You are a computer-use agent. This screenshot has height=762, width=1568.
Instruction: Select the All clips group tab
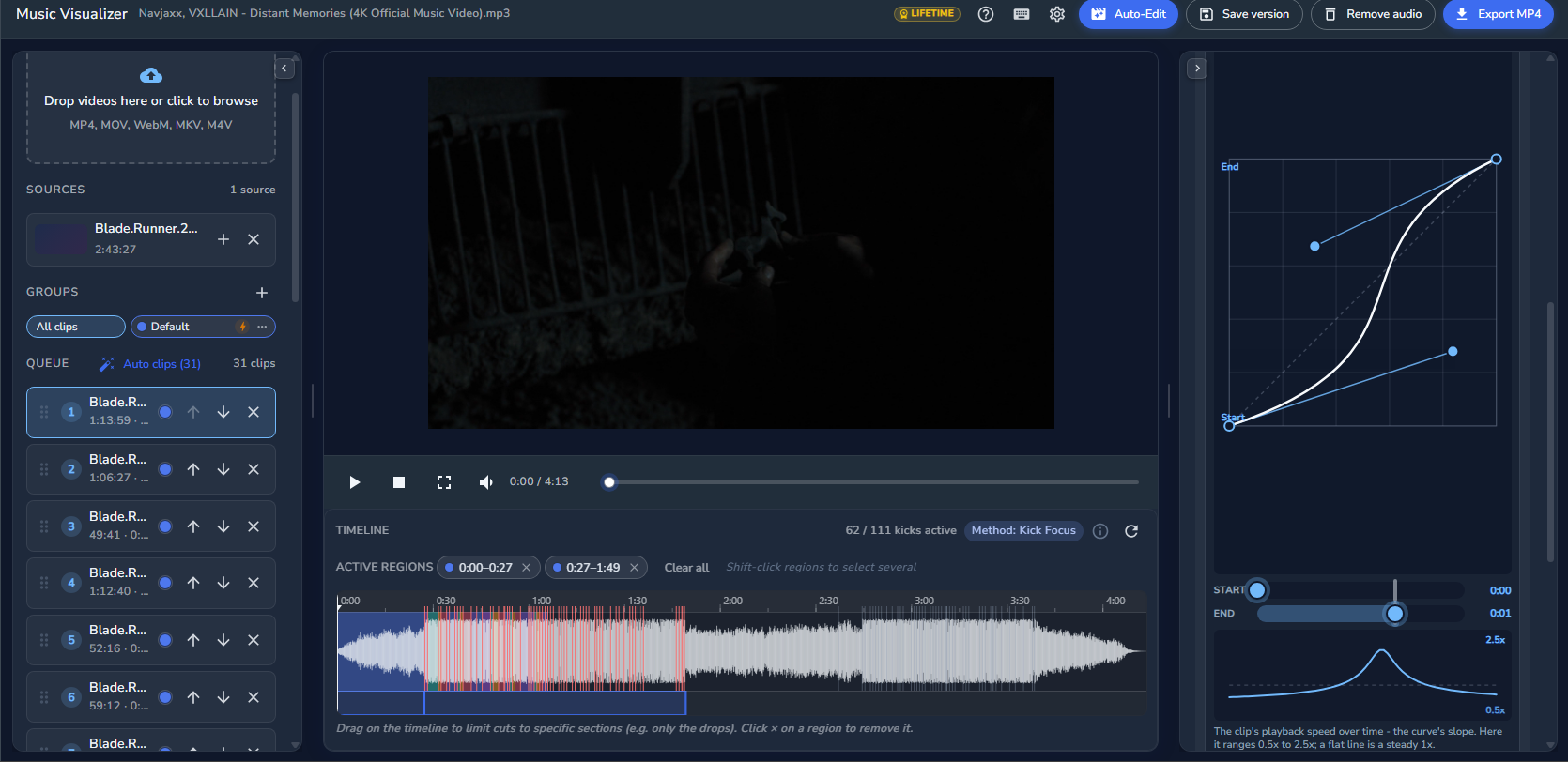click(76, 327)
